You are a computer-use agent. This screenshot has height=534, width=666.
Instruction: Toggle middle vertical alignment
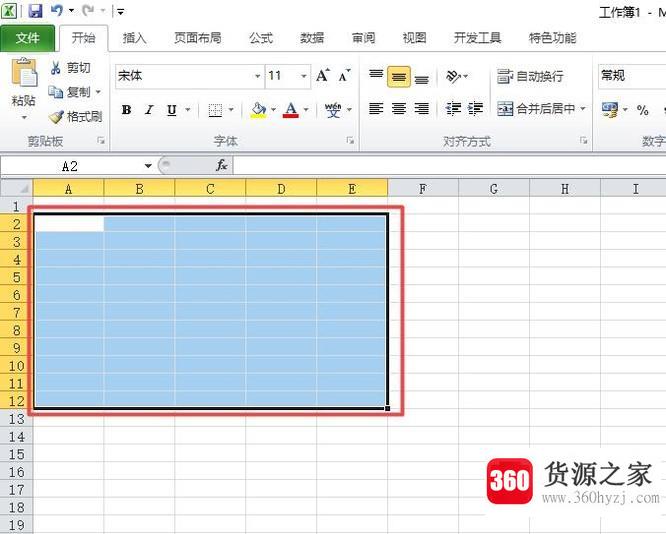[x=399, y=76]
